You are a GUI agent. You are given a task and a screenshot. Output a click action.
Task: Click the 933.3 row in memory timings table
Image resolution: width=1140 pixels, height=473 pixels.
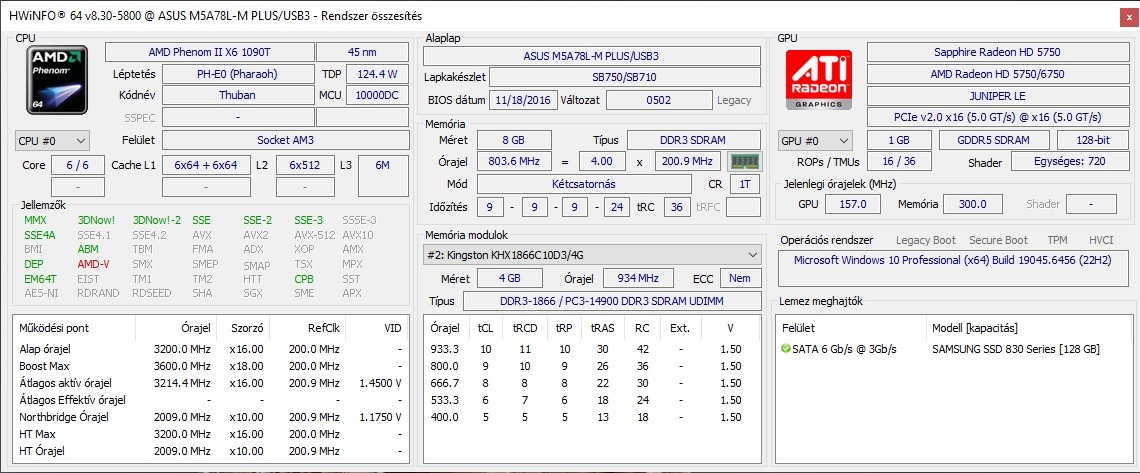592,349
